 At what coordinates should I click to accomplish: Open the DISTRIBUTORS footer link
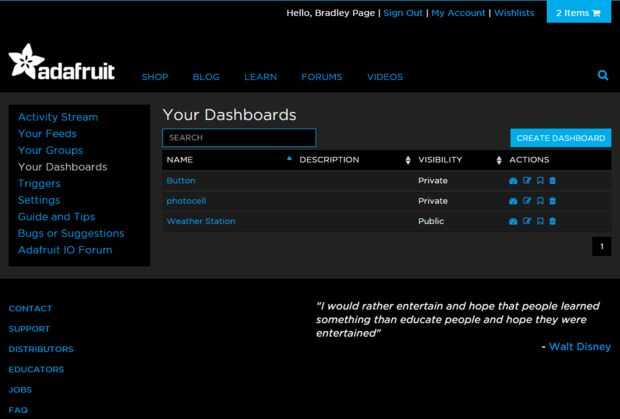coord(41,349)
